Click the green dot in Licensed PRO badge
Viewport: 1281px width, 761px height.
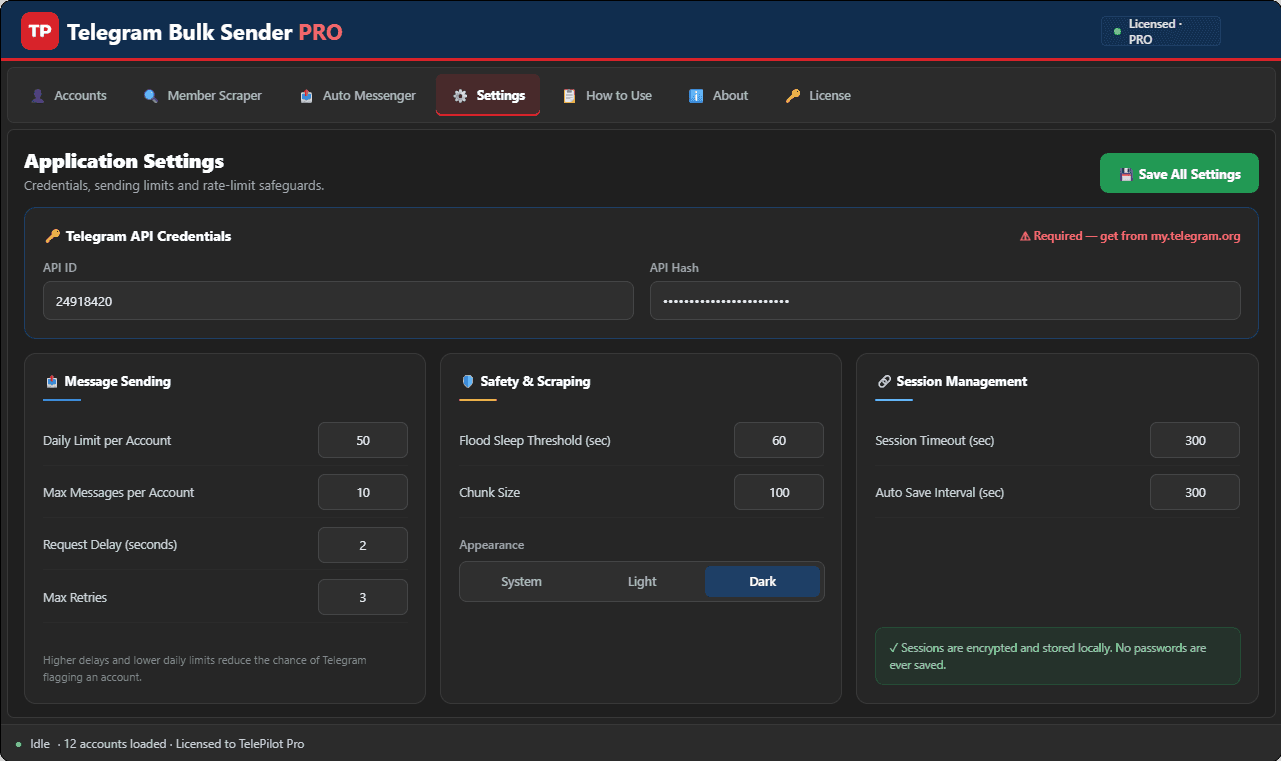pyautogui.click(x=1117, y=32)
